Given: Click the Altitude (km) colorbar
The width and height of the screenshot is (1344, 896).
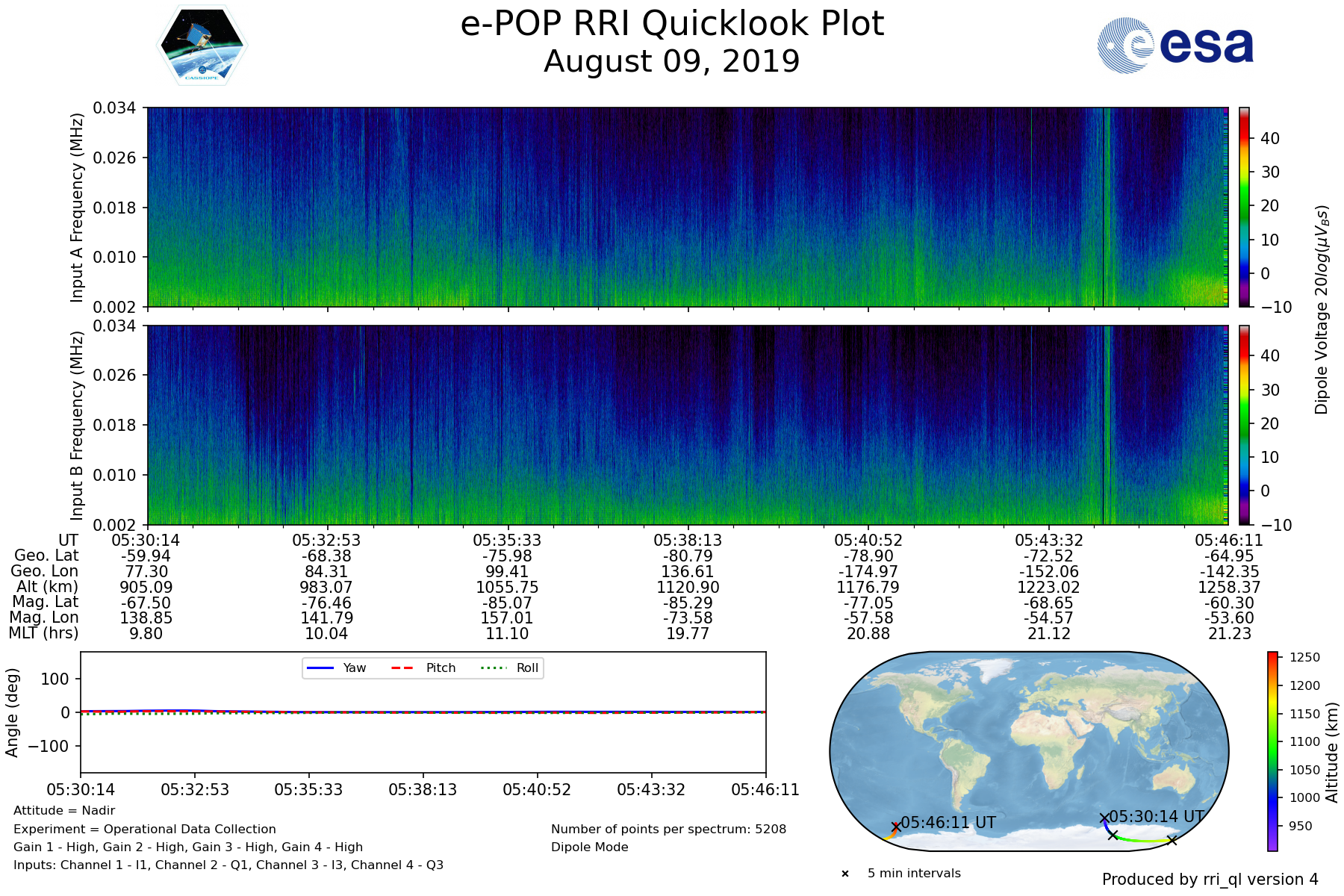Looking at the screenshot, I should 1272,751.
